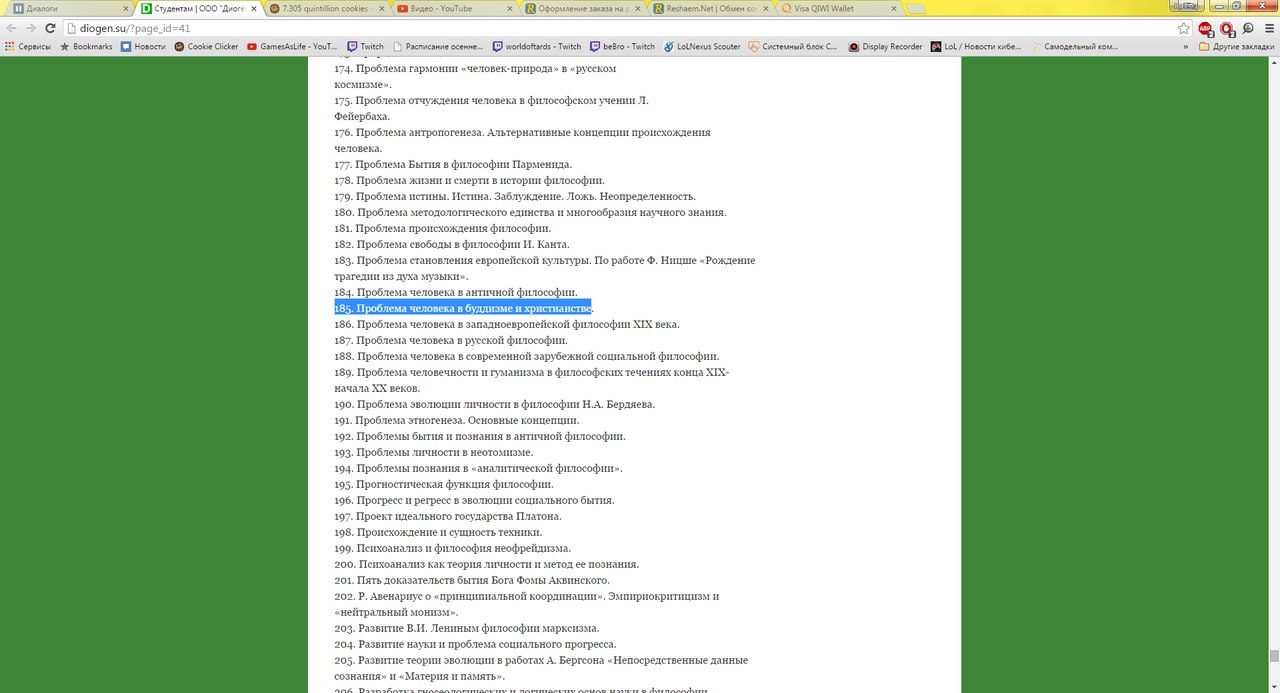1280x693 pixels.
Task: Click the vertical scrollbar thumb
Action: 1273,657
